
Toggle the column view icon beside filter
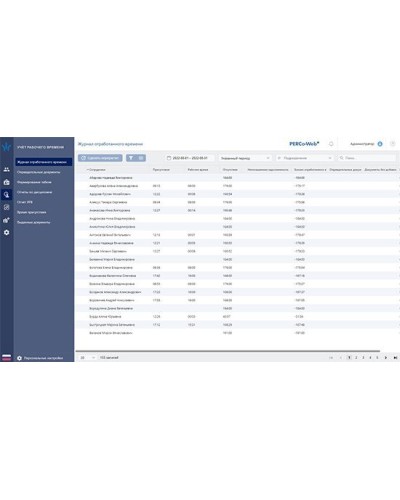pos(141,158)
